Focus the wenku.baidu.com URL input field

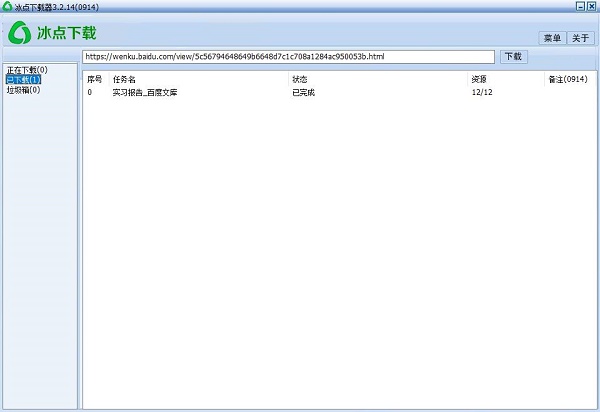click(288, 57)
